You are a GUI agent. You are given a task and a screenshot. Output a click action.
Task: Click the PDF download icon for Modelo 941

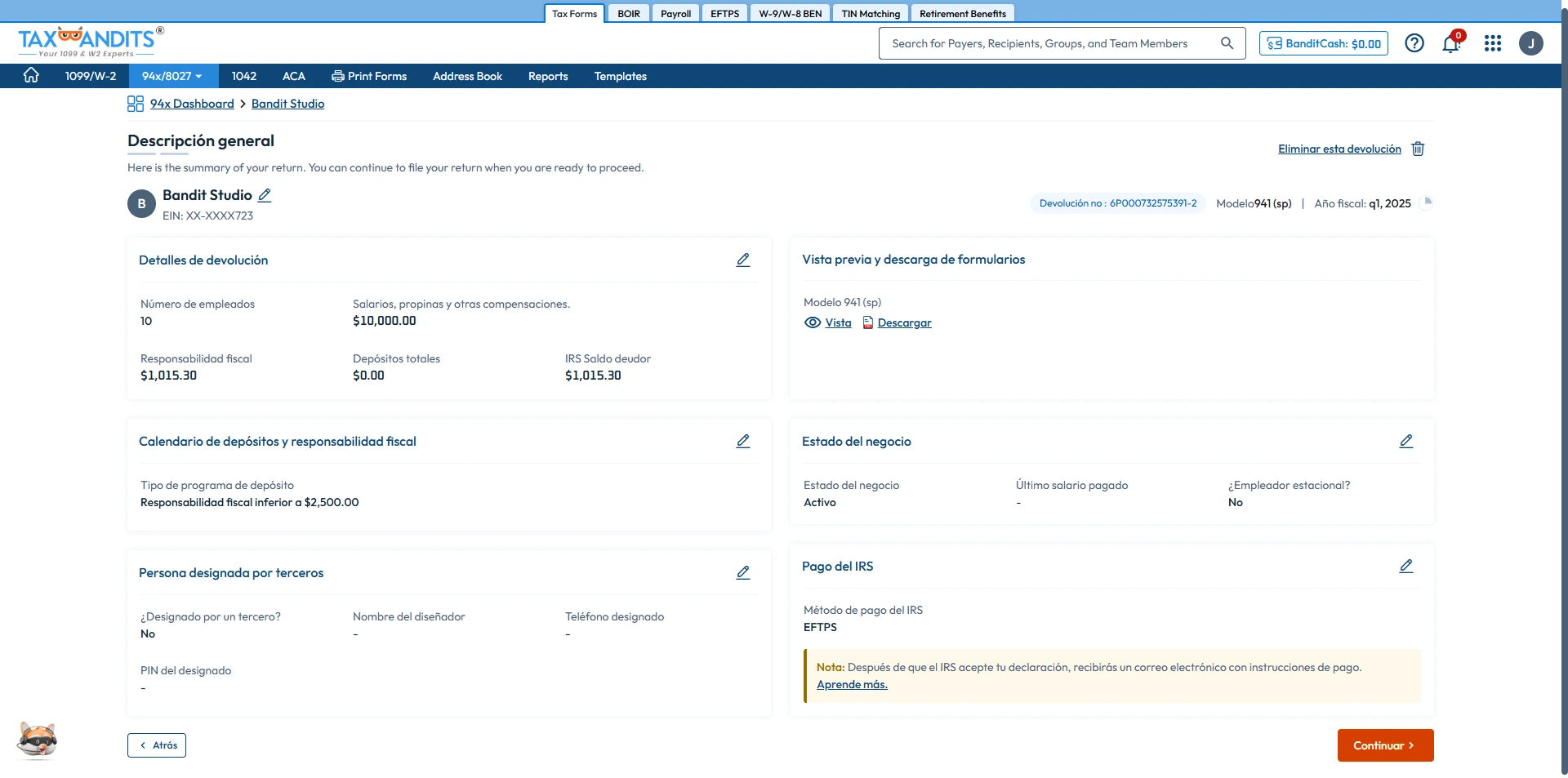(x=868, y=322)
